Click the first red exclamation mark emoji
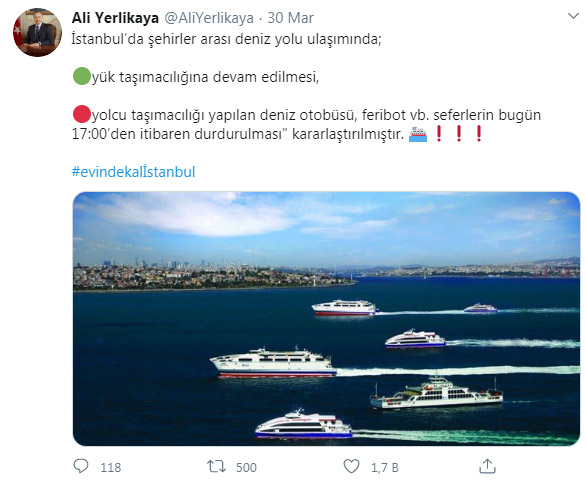586x485 pixels. click(x=439, y=134)
